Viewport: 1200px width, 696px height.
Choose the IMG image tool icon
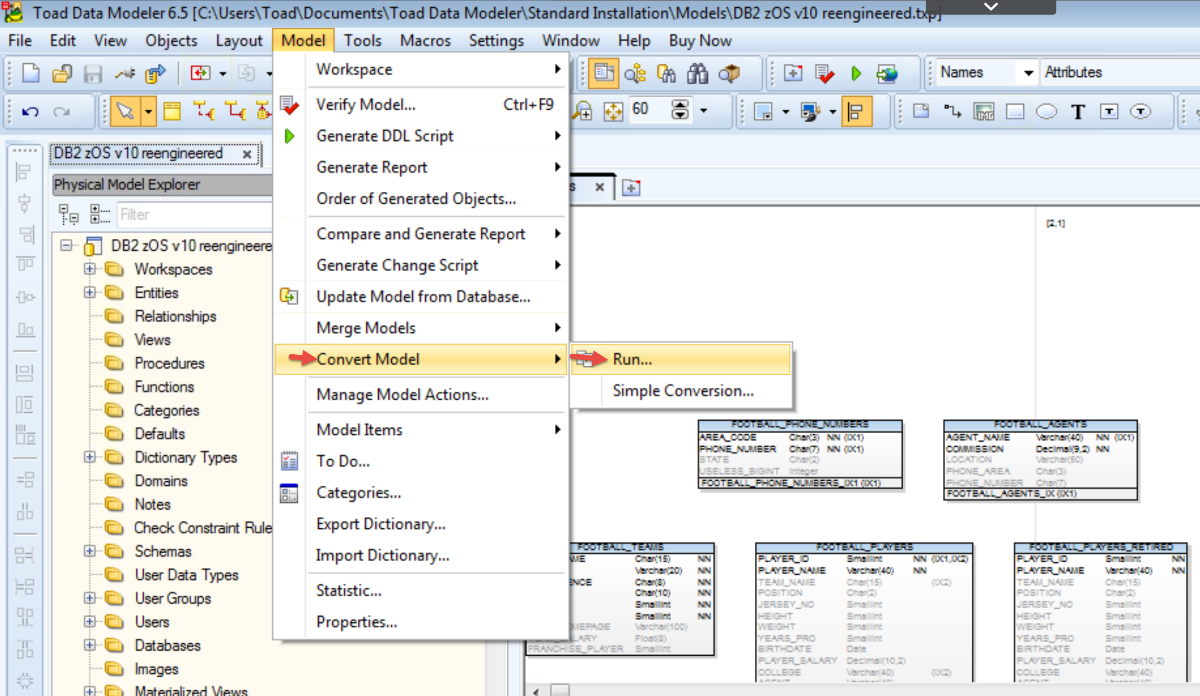[x=984, y=111]
